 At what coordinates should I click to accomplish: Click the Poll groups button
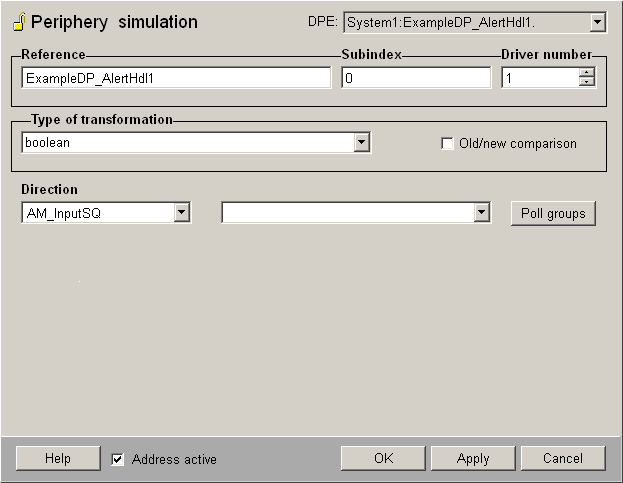click(553, 213)
